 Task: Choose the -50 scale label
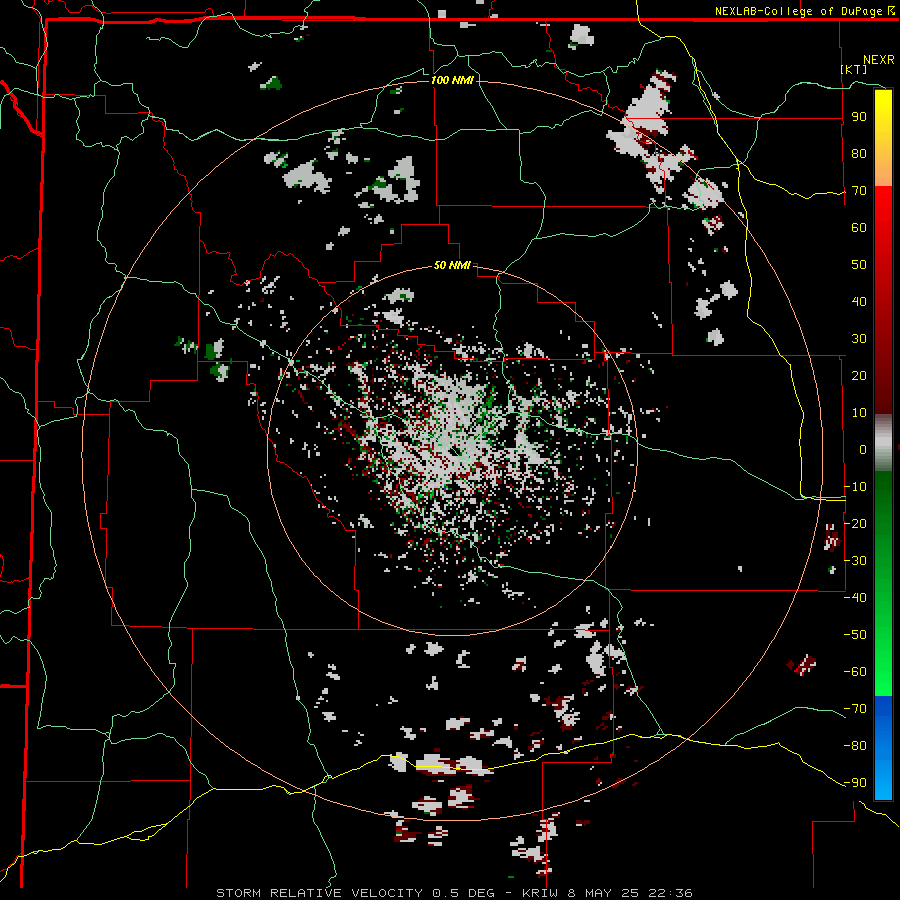(855, 635)
